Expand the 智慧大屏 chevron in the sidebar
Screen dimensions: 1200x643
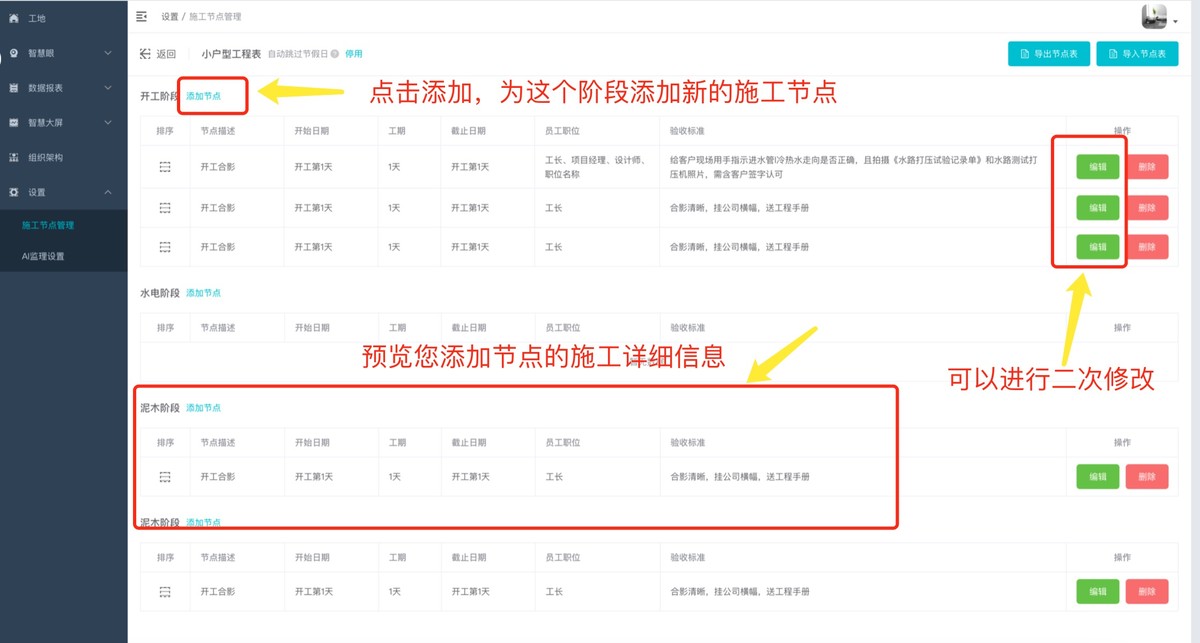pyautogui.click(x=108, y=122)
